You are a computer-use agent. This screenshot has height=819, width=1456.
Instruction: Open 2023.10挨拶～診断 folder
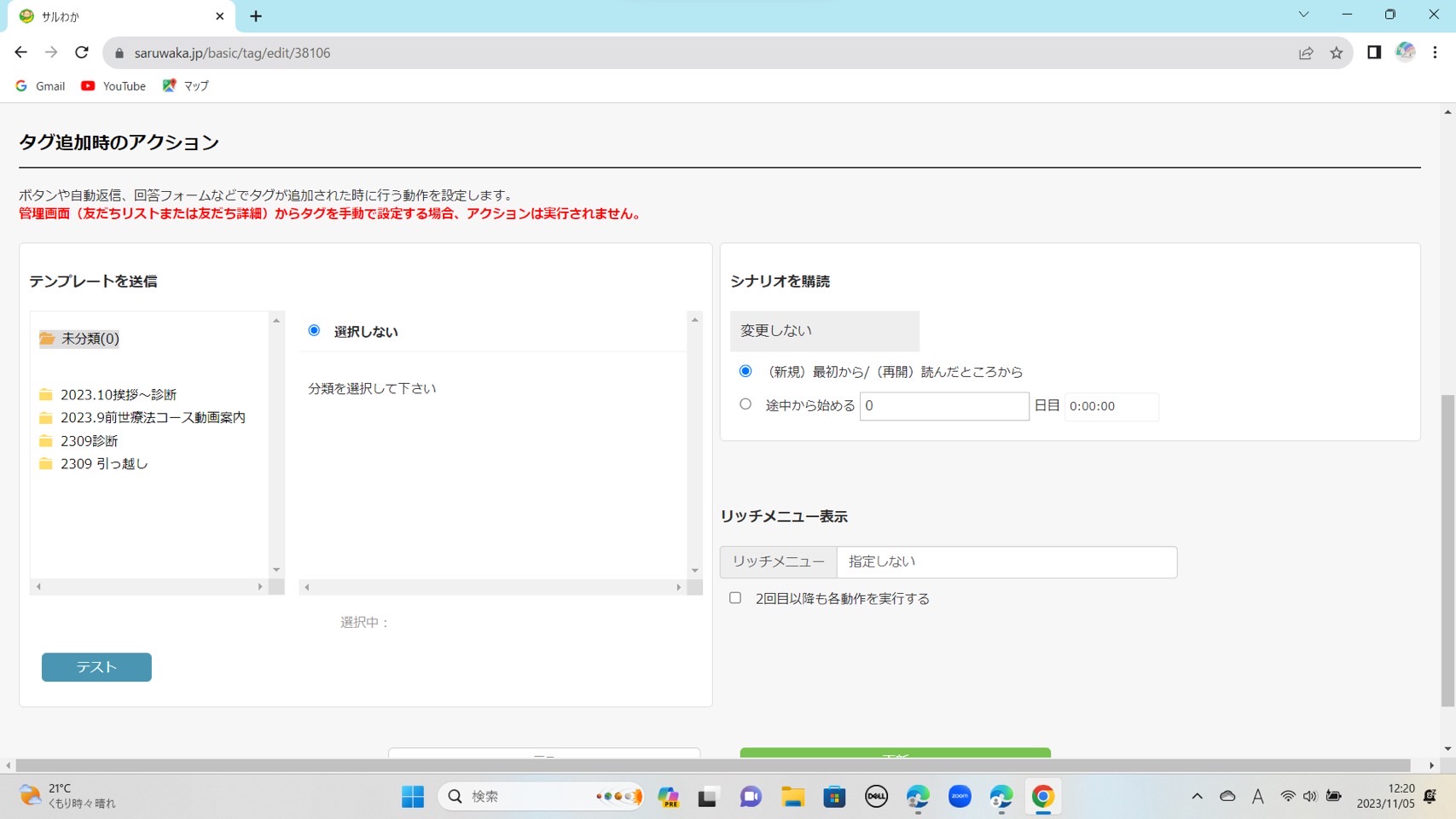[108, 395]
